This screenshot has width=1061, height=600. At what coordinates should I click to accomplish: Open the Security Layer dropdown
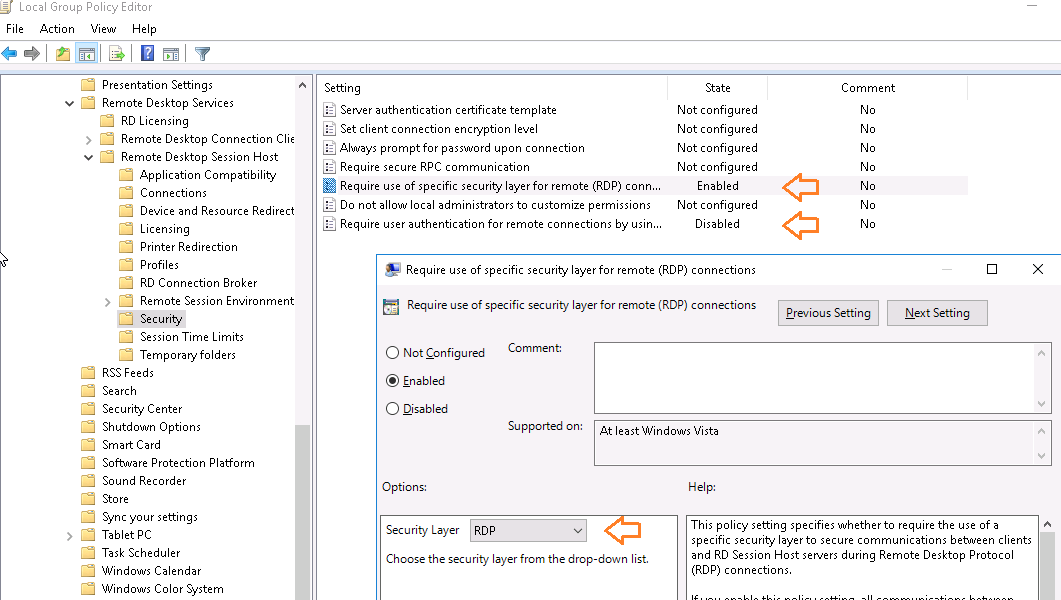point(528,530)
